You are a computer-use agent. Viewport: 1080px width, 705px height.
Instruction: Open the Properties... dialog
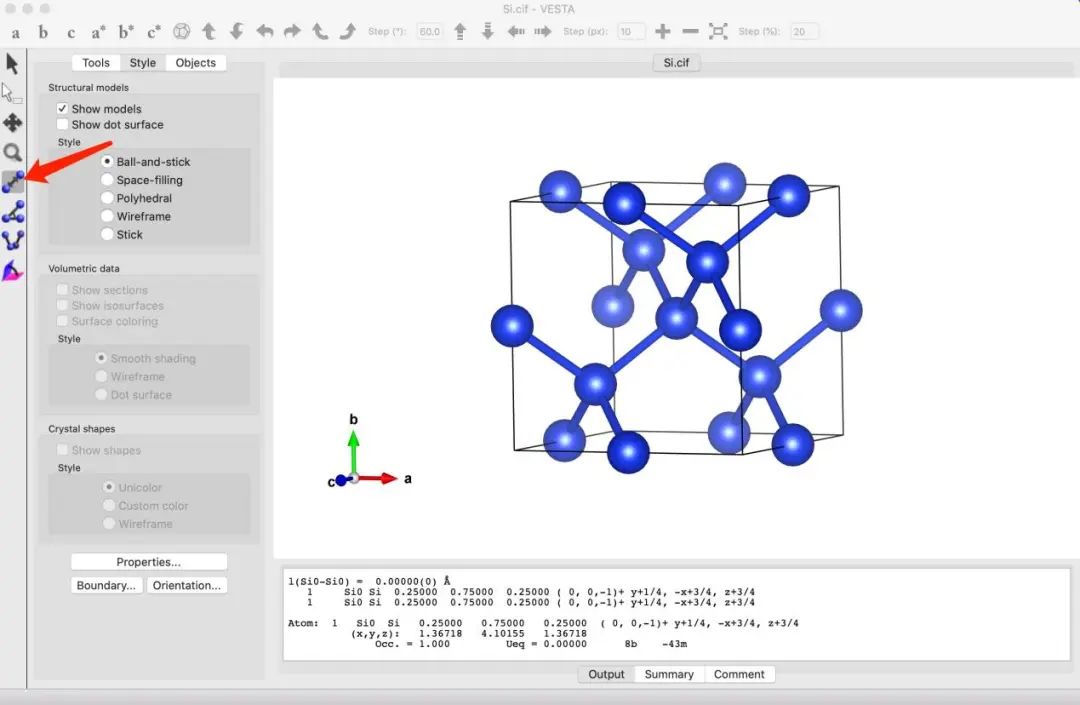click(x=149, y=562)
